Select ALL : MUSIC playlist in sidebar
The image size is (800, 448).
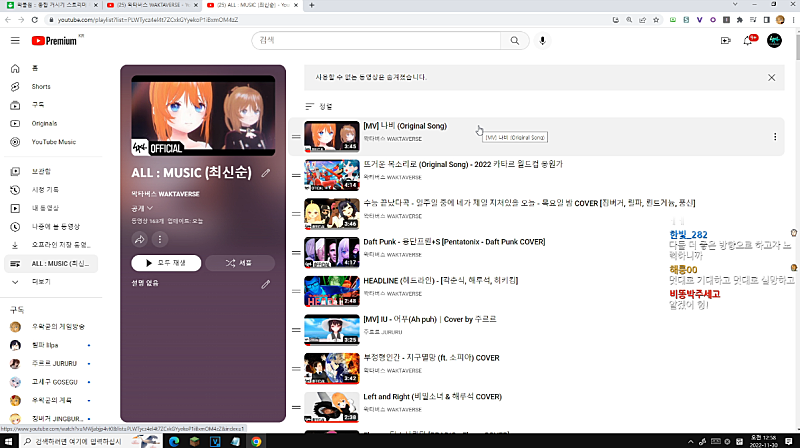click(x=51, y=263)
